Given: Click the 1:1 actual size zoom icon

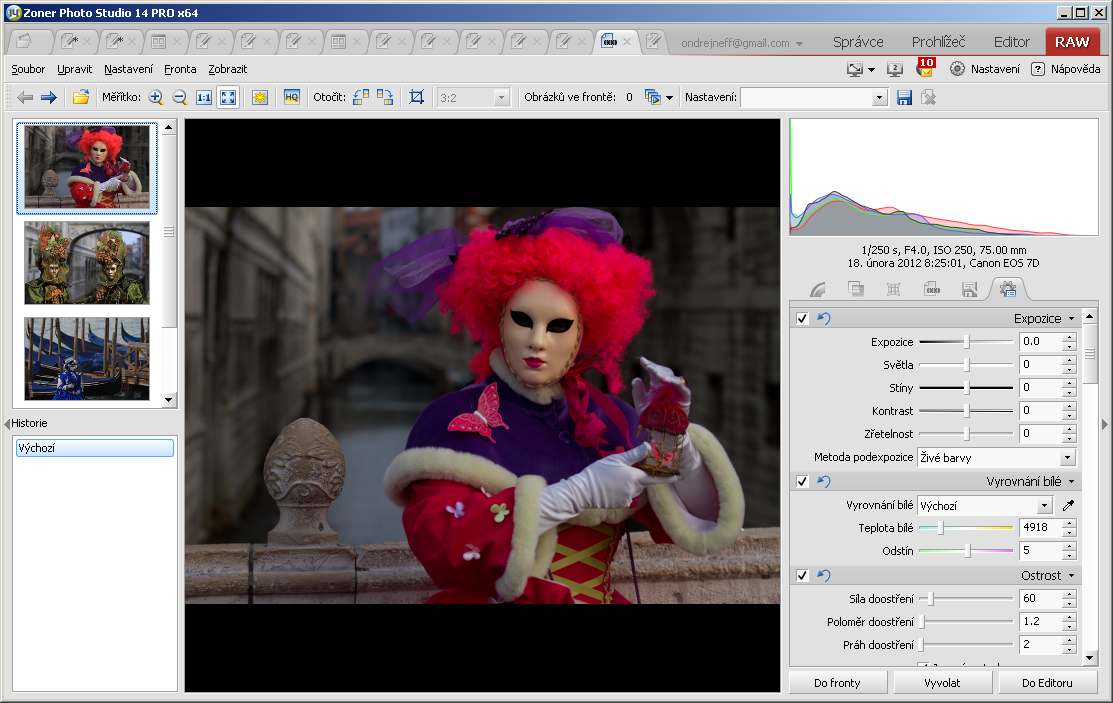Looking at the screenshot, I should tap(204, 97).
